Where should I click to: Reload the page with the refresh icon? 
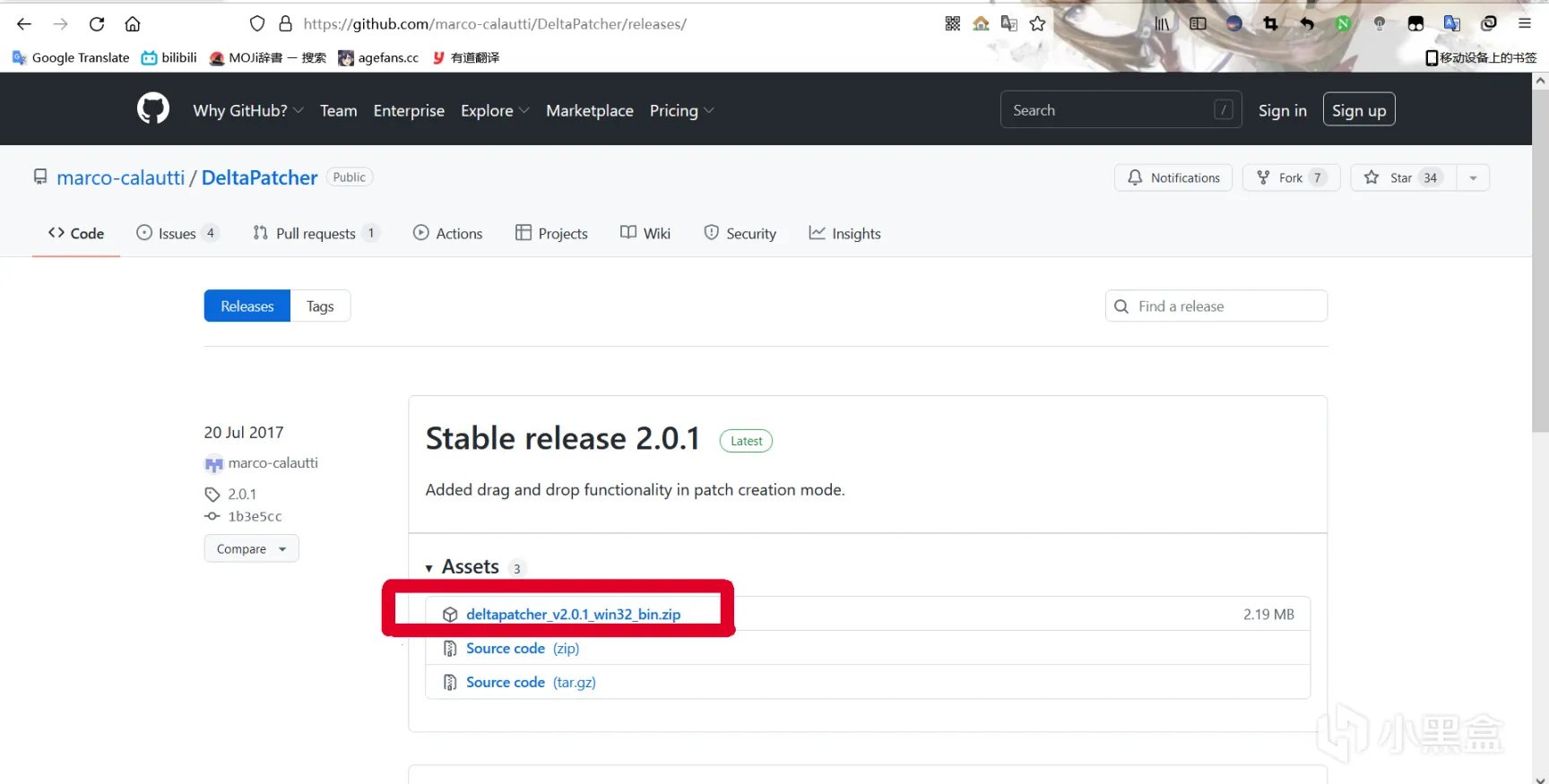[x=97, y=24]
